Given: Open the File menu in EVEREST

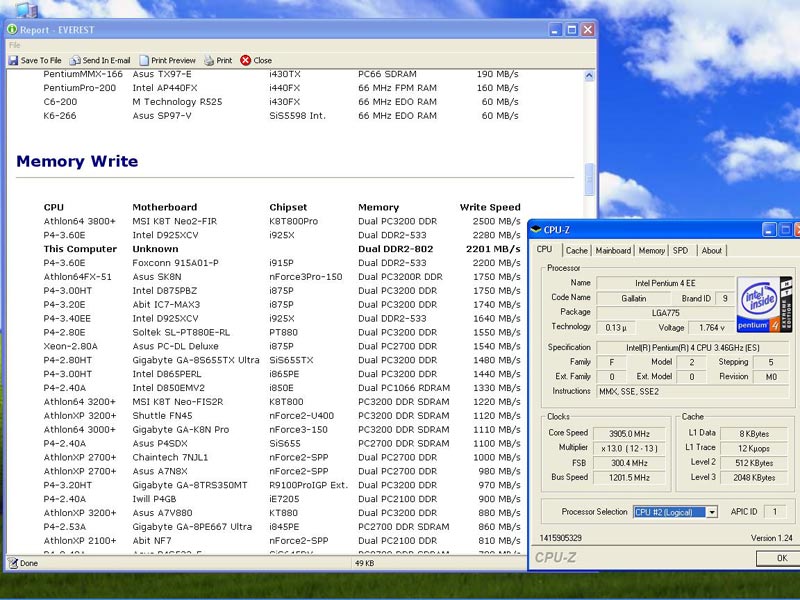Looking at the screenshot, I should coord(14,45).
